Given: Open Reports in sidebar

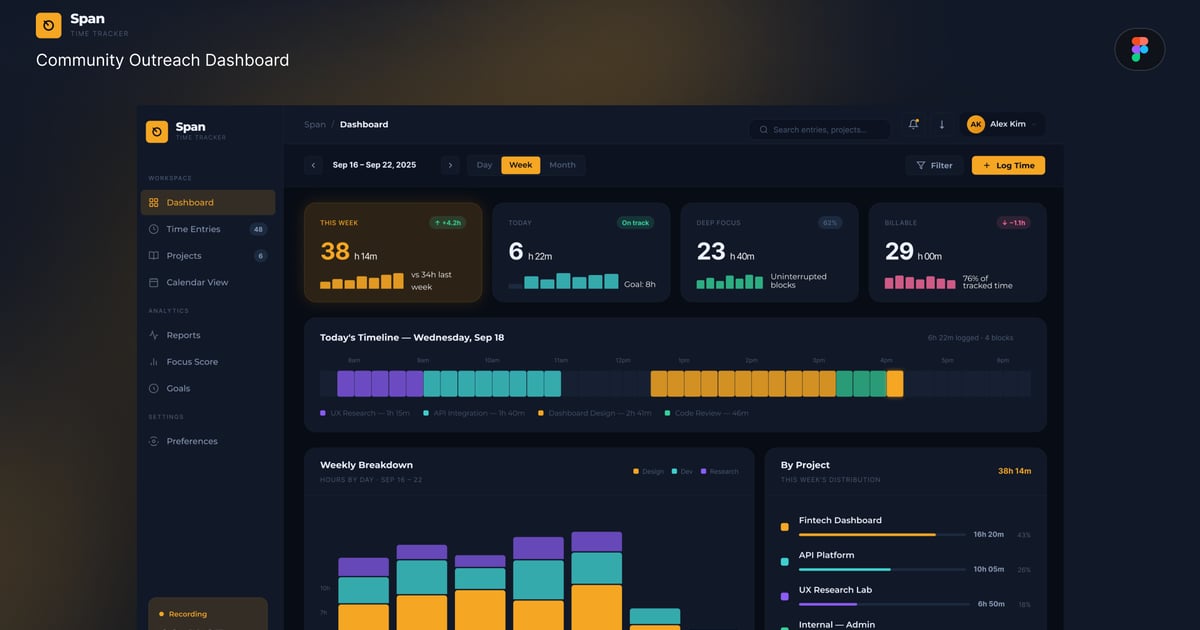Looking at the screenshot, I should point(208,335).
